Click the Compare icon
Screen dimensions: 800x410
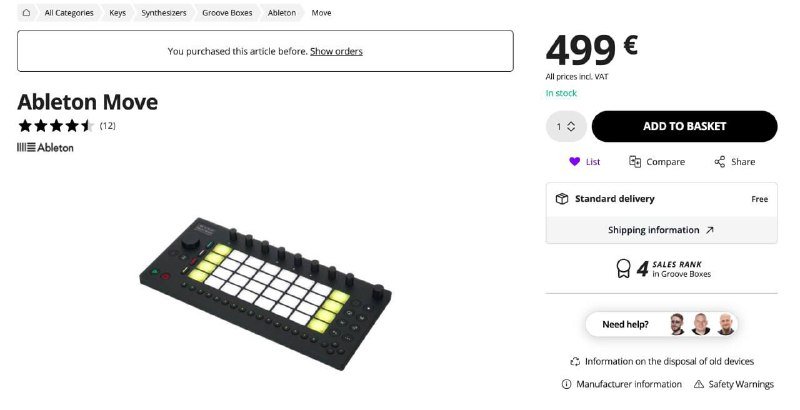tap(635, 162)
